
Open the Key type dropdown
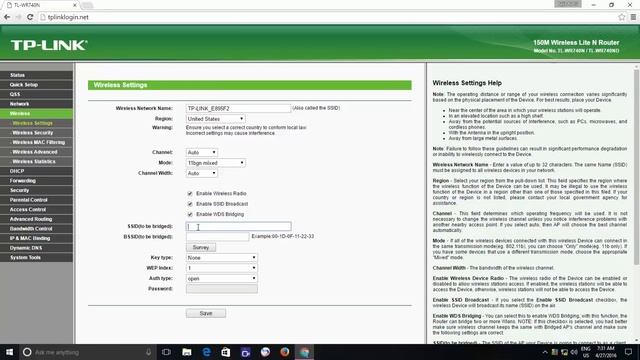coord(222,258)
